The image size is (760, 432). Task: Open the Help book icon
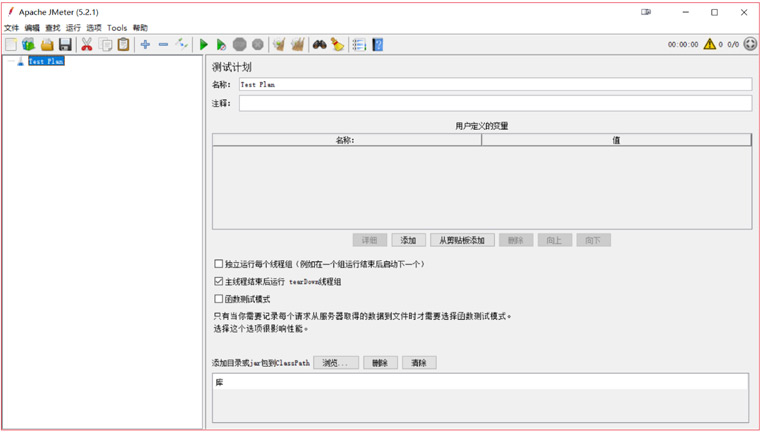click(378, 45)
